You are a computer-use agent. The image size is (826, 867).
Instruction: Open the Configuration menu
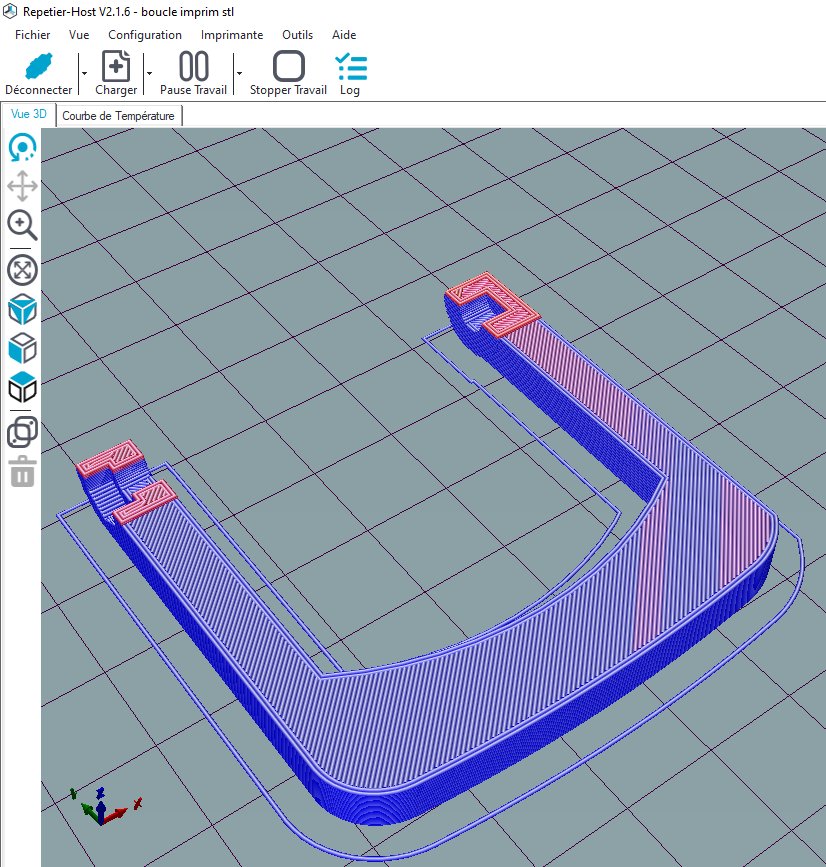(145, 35)
